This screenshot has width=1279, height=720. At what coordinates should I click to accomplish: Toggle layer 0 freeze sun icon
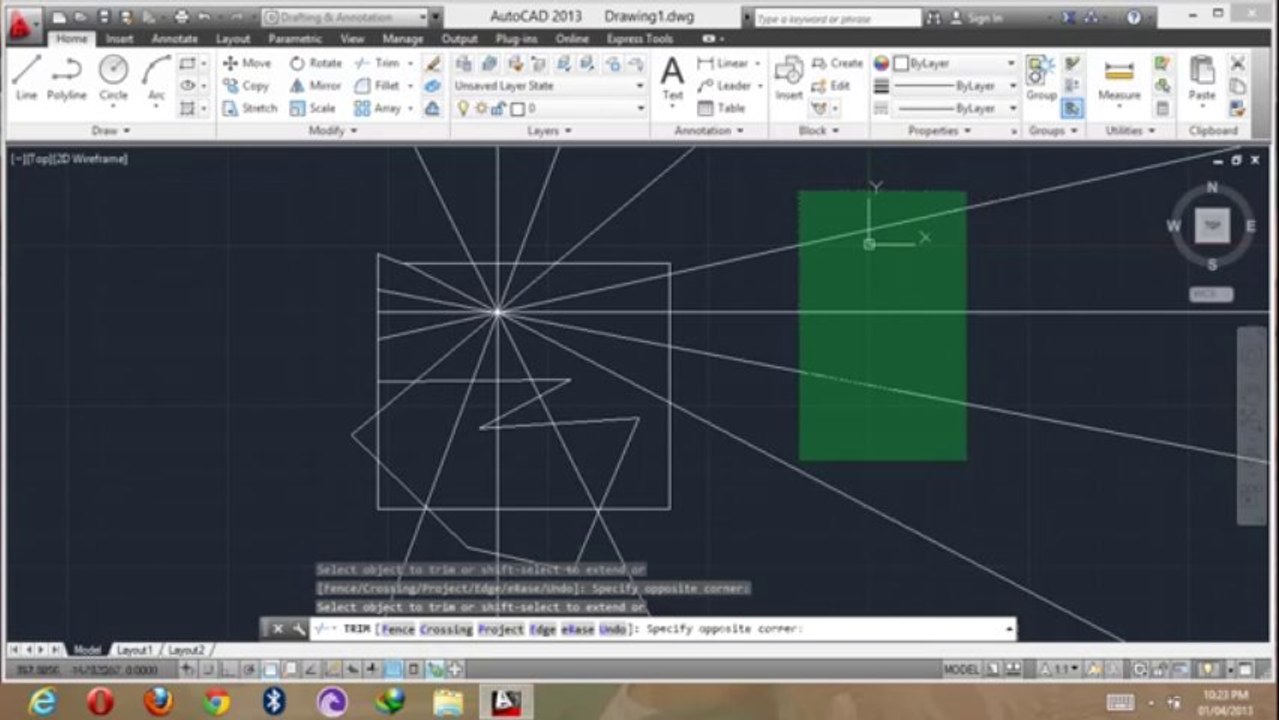coord(481,108)
